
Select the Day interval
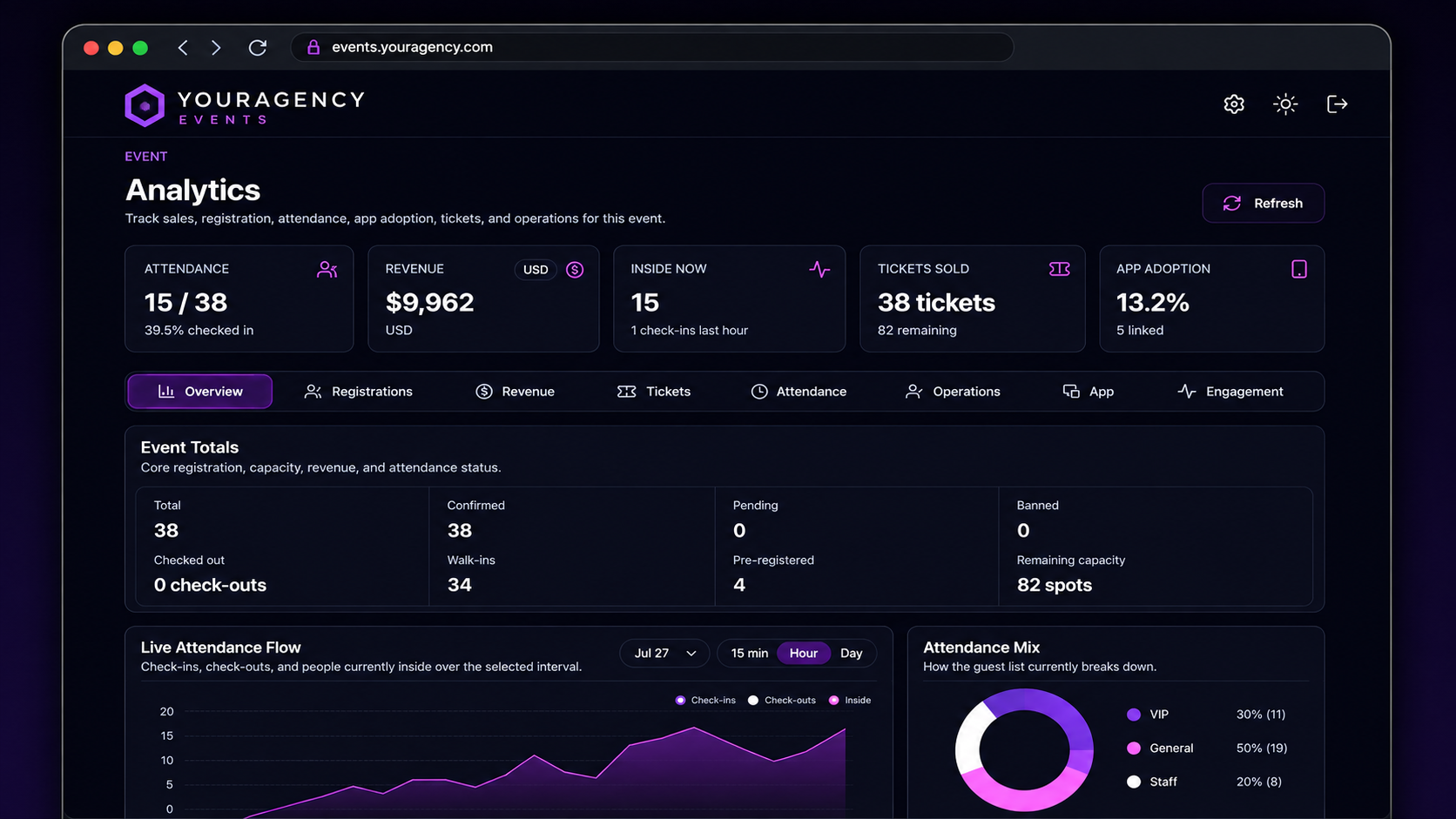tap(852, 653)
